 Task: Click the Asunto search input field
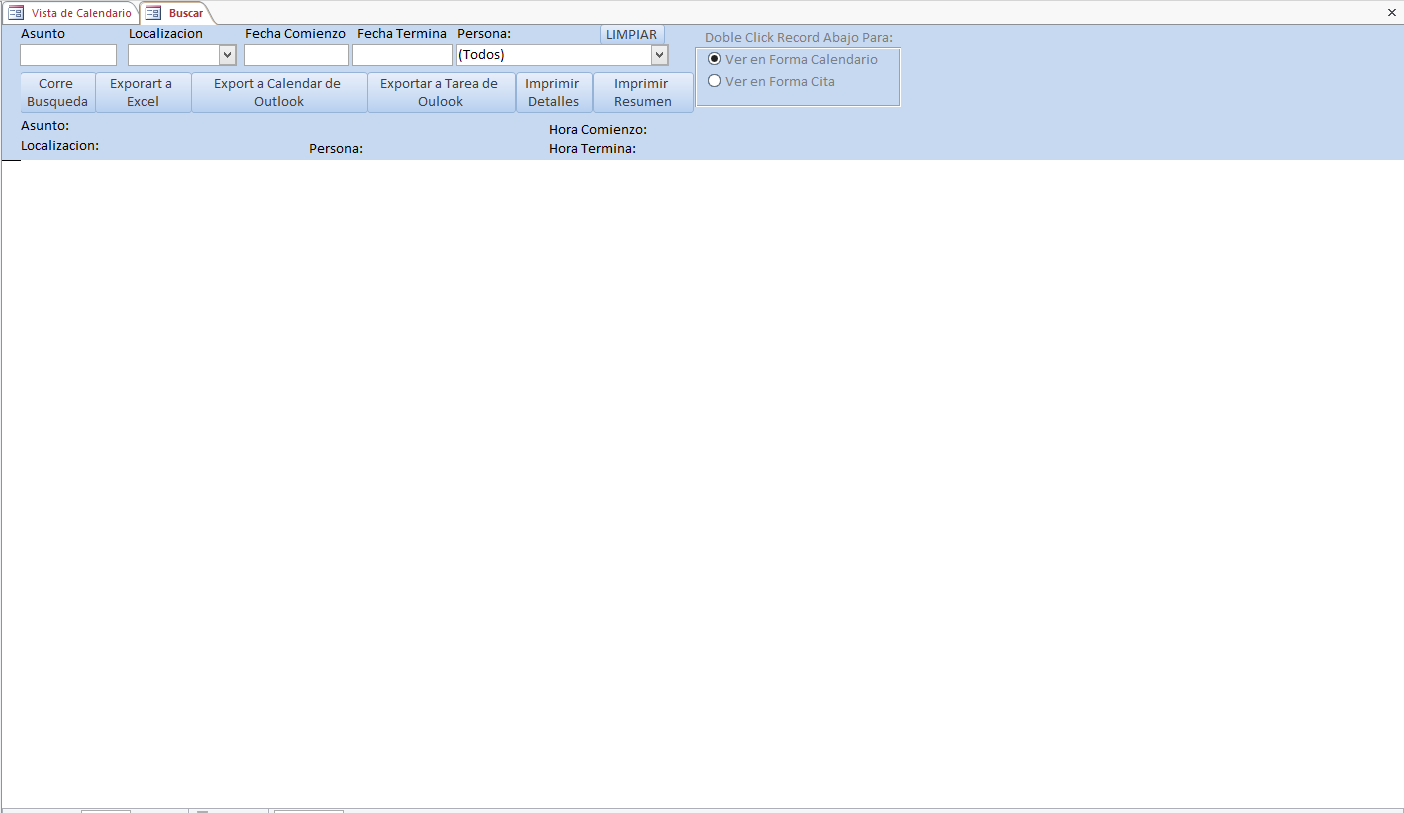coord(68,55)
